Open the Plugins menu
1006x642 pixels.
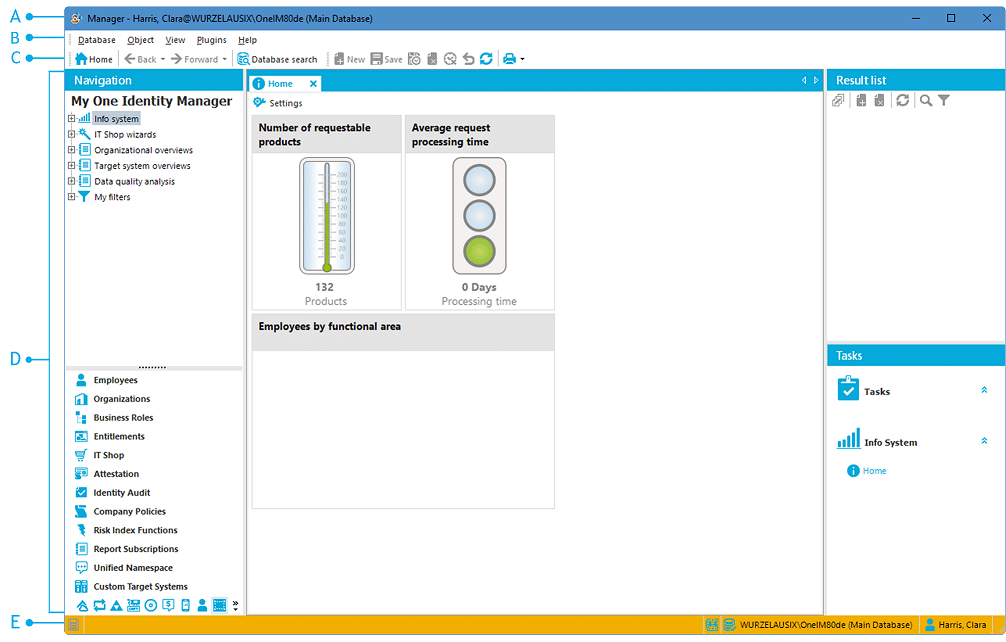(x=211, y=40)
